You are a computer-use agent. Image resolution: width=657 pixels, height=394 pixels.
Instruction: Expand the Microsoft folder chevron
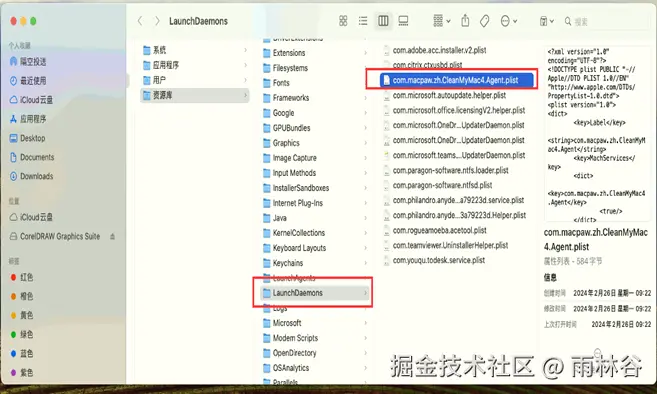click(365, 323)
